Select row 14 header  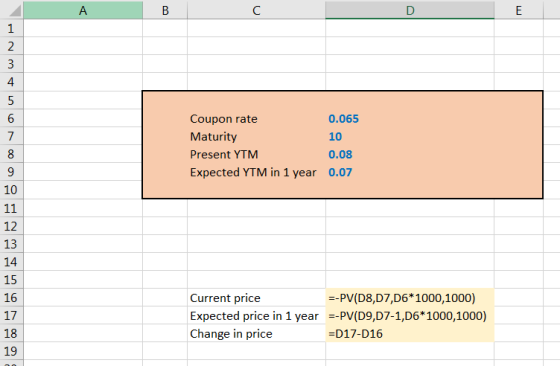tap(11, 262)
